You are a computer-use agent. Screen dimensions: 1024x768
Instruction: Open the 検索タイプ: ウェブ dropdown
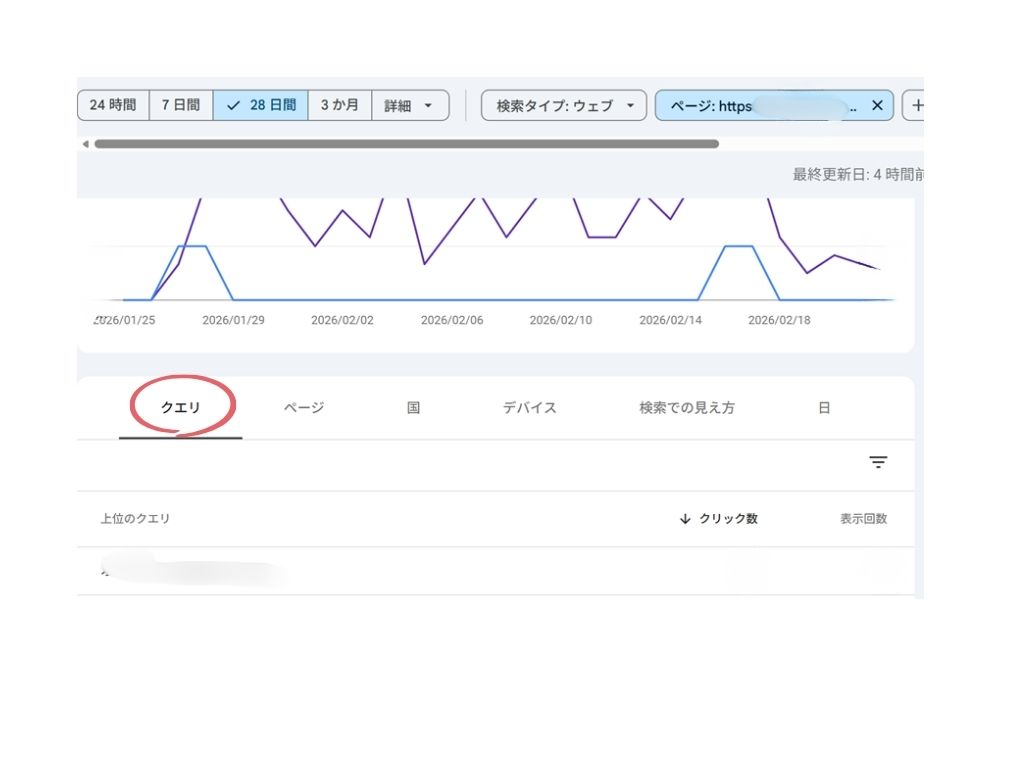coord(563,105)
